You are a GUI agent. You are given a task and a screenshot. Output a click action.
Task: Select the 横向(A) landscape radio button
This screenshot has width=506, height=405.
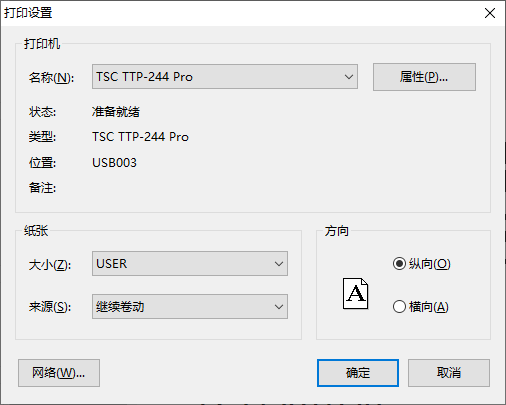tap(399, 307)
